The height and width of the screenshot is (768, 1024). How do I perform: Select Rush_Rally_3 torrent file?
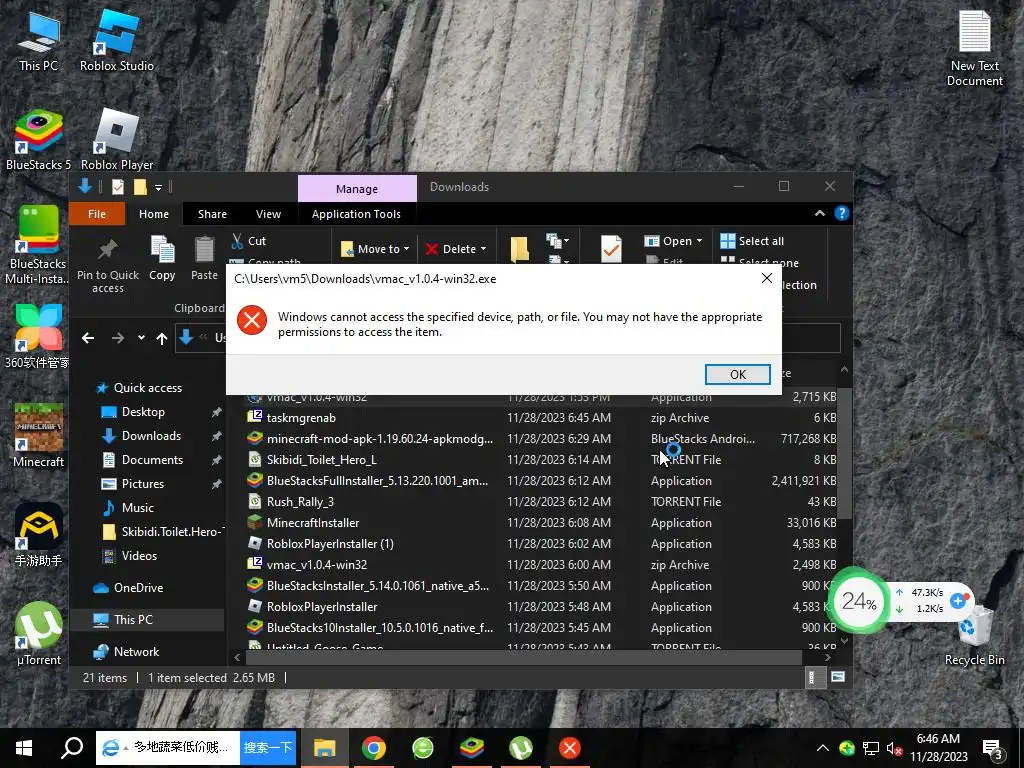tap(541, 502)
